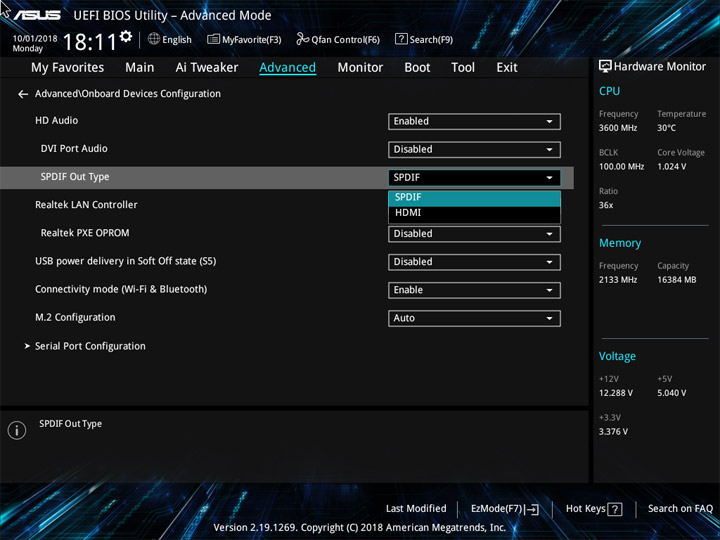The height and width of the screenshot is (540, 720).
Task: Click Connectivity mode (Wi-Fi & Bluetooth) label
Action: (x=121, y=289)
